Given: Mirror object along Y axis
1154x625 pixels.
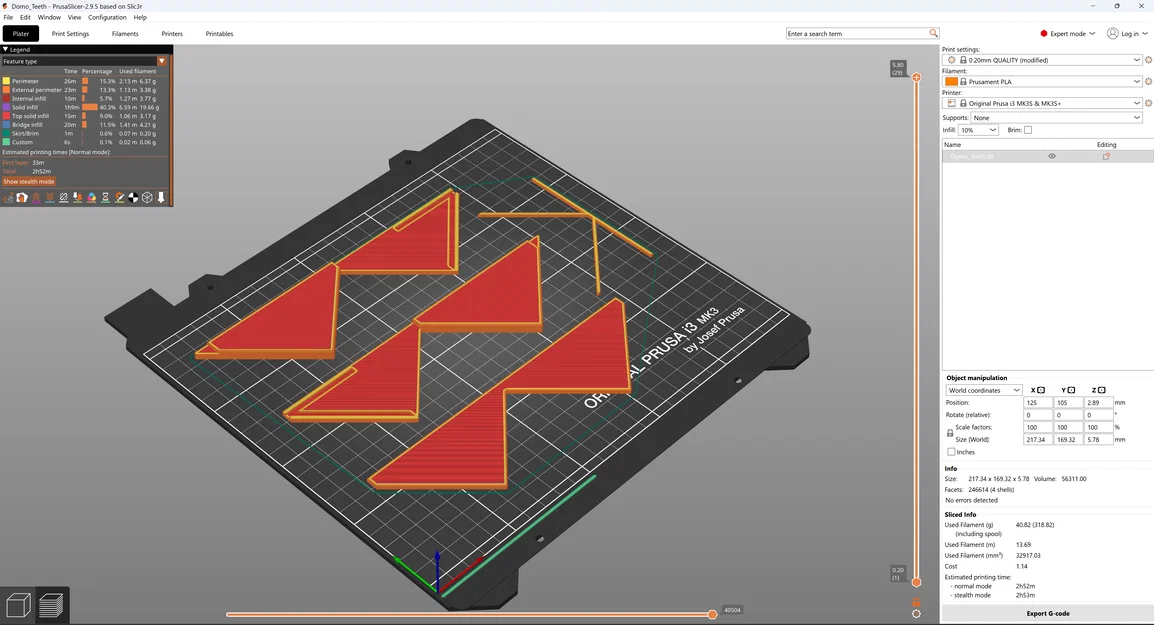Looking at the screenshot, I should pos(1072,390).
